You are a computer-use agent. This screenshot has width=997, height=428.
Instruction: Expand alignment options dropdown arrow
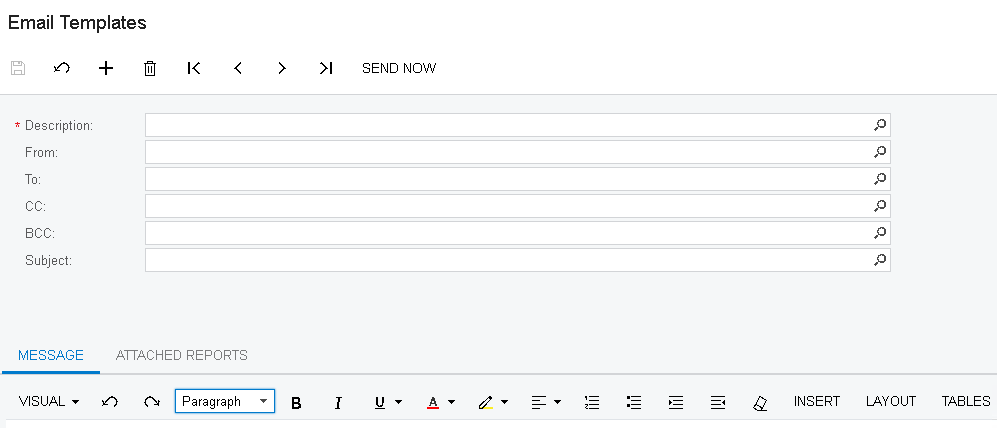point(558,402)
